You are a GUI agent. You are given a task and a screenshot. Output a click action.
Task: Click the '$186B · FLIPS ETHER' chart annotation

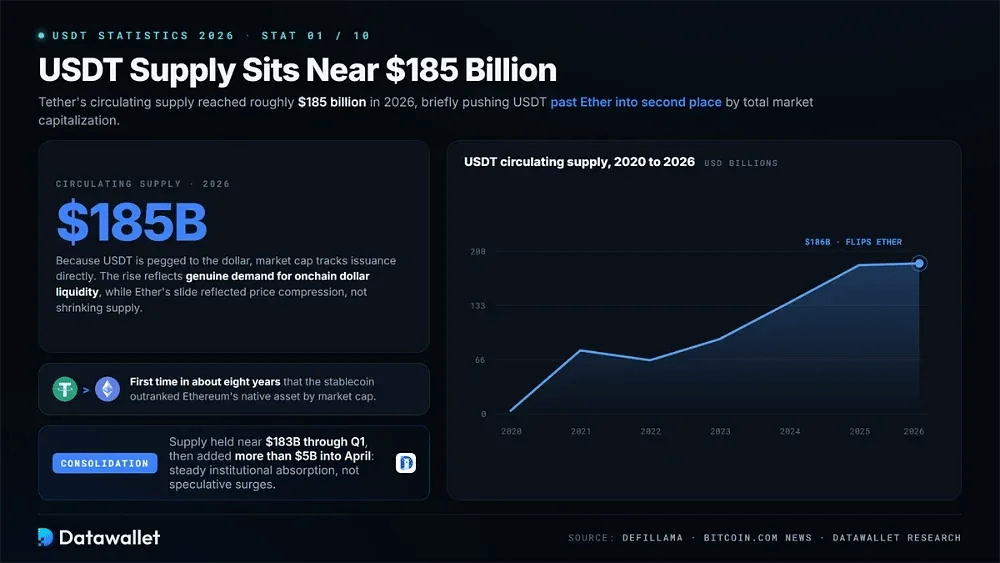853,242
